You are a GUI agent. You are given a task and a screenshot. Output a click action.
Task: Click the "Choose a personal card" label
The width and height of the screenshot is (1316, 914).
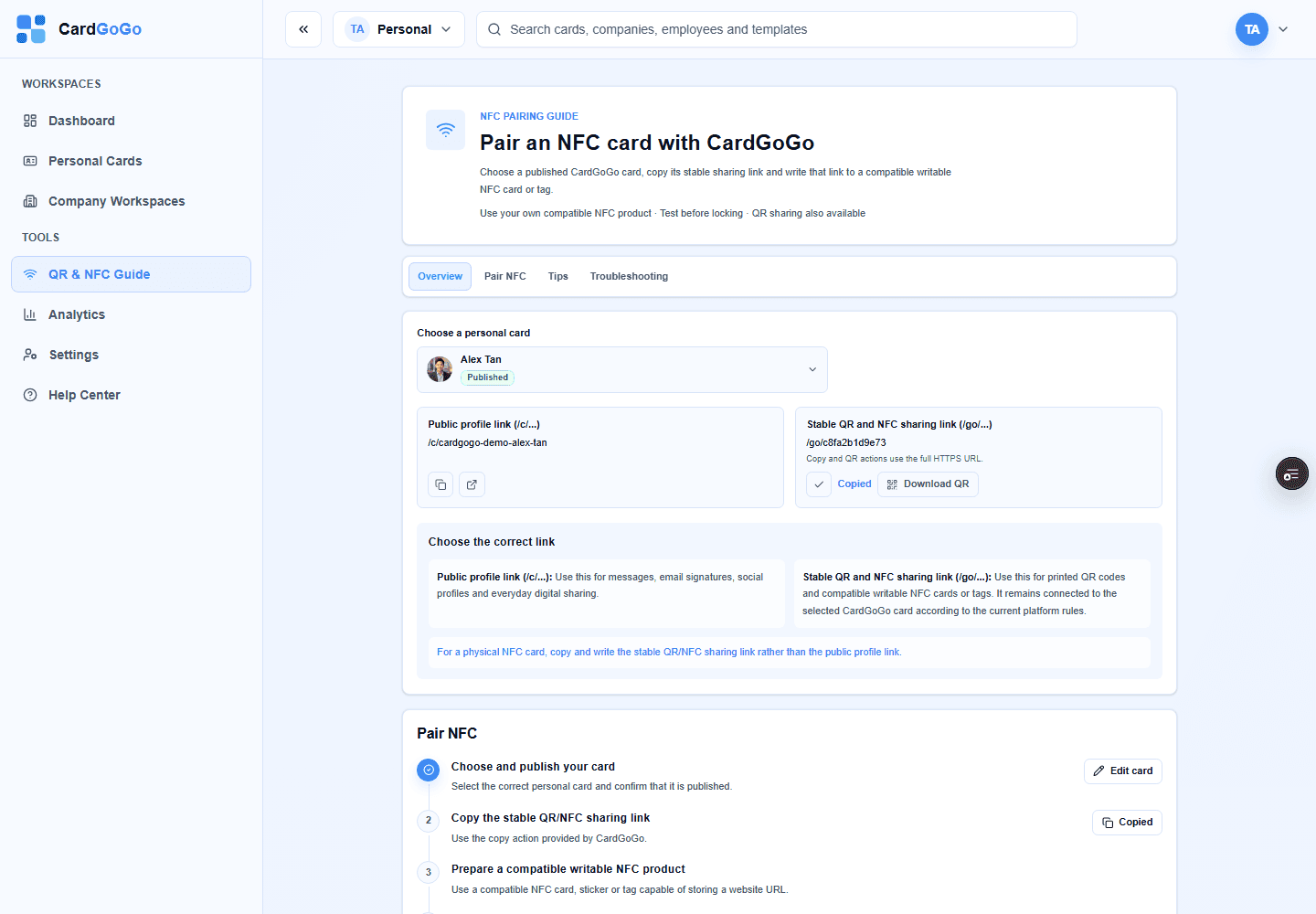[473, 334]
